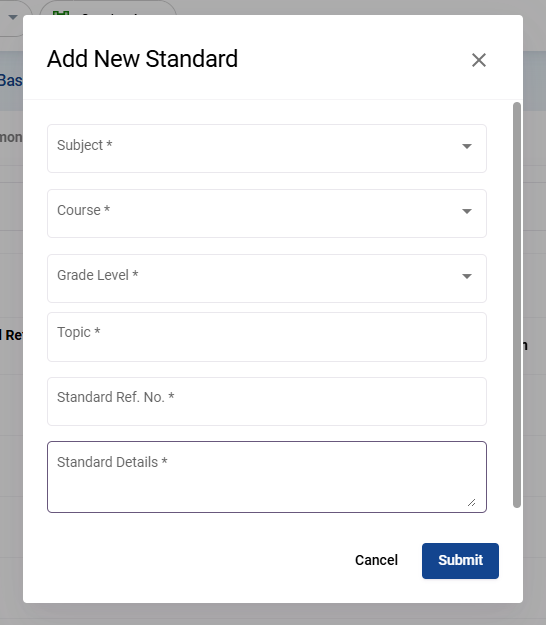This screenshot has width=546, height=625.
Task: Focus the Standard Ref. No. field
Action: point(267,401)
